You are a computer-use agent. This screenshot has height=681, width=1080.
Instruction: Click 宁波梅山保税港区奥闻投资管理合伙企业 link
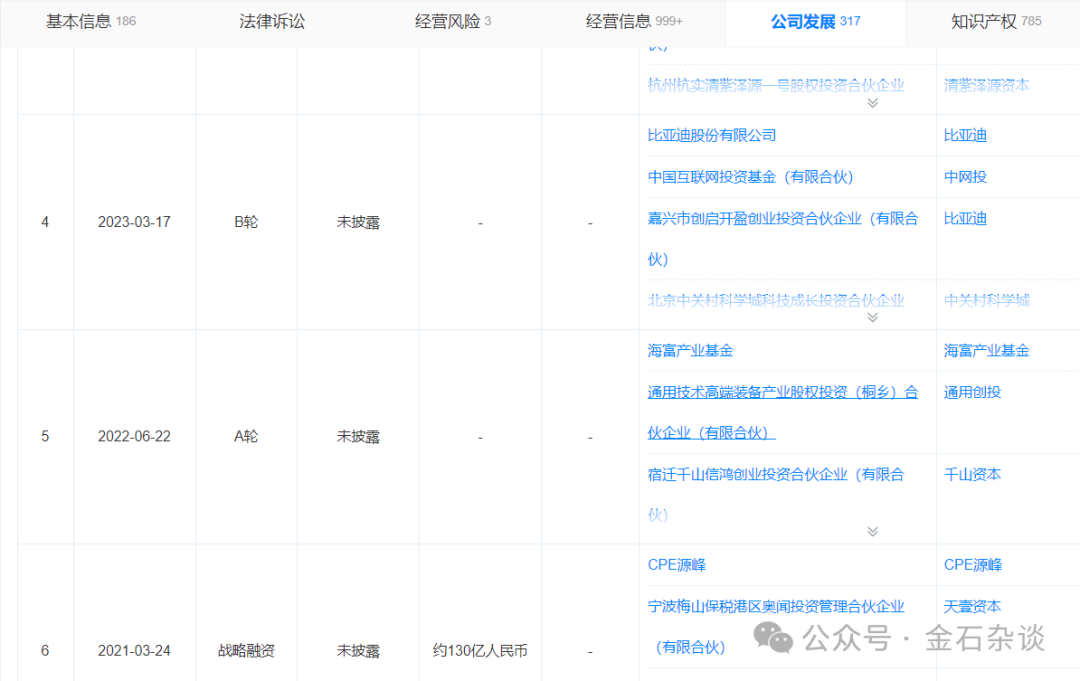pyautogui.click(x=776, y=606)
